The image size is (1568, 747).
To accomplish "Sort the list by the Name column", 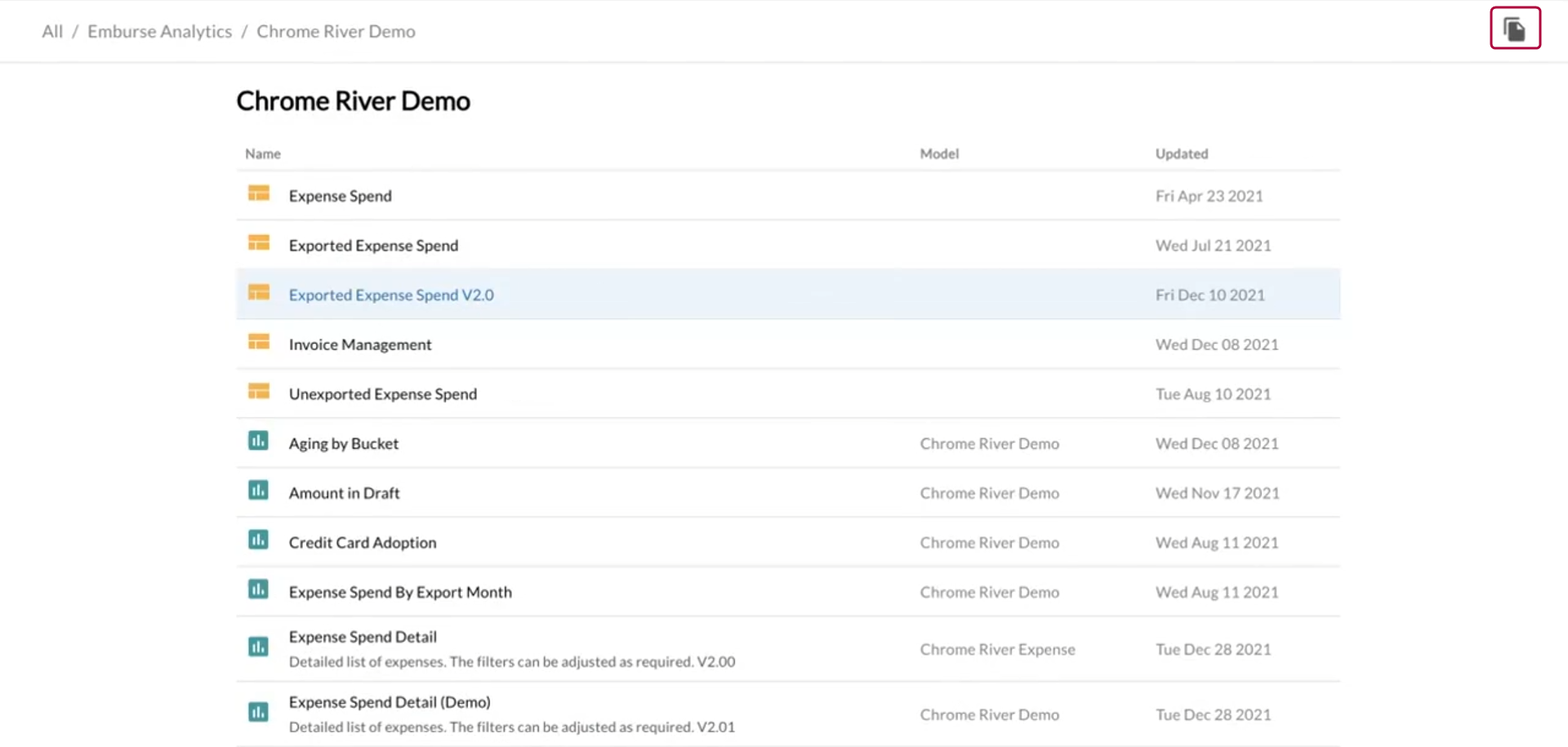I will click(x=262, y=153).
